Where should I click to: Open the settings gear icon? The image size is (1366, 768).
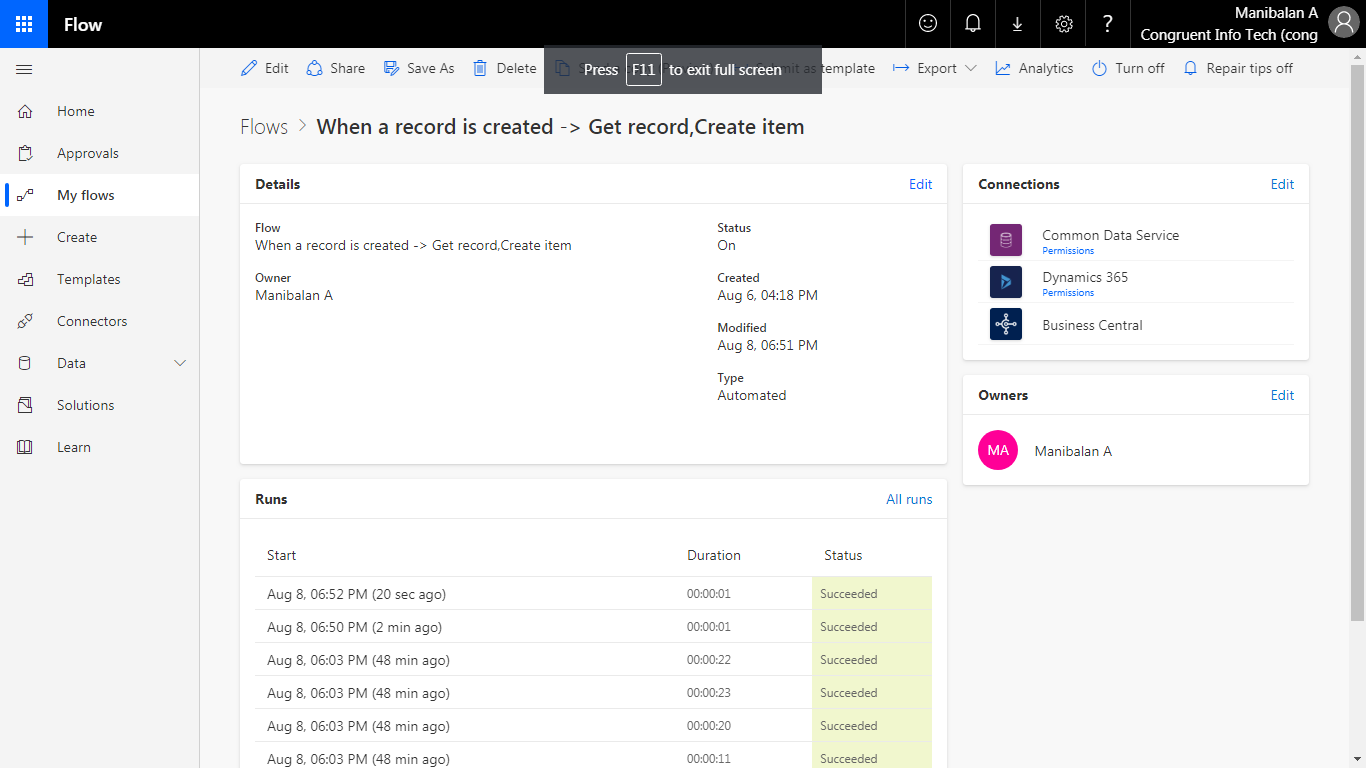(1064, 24)
